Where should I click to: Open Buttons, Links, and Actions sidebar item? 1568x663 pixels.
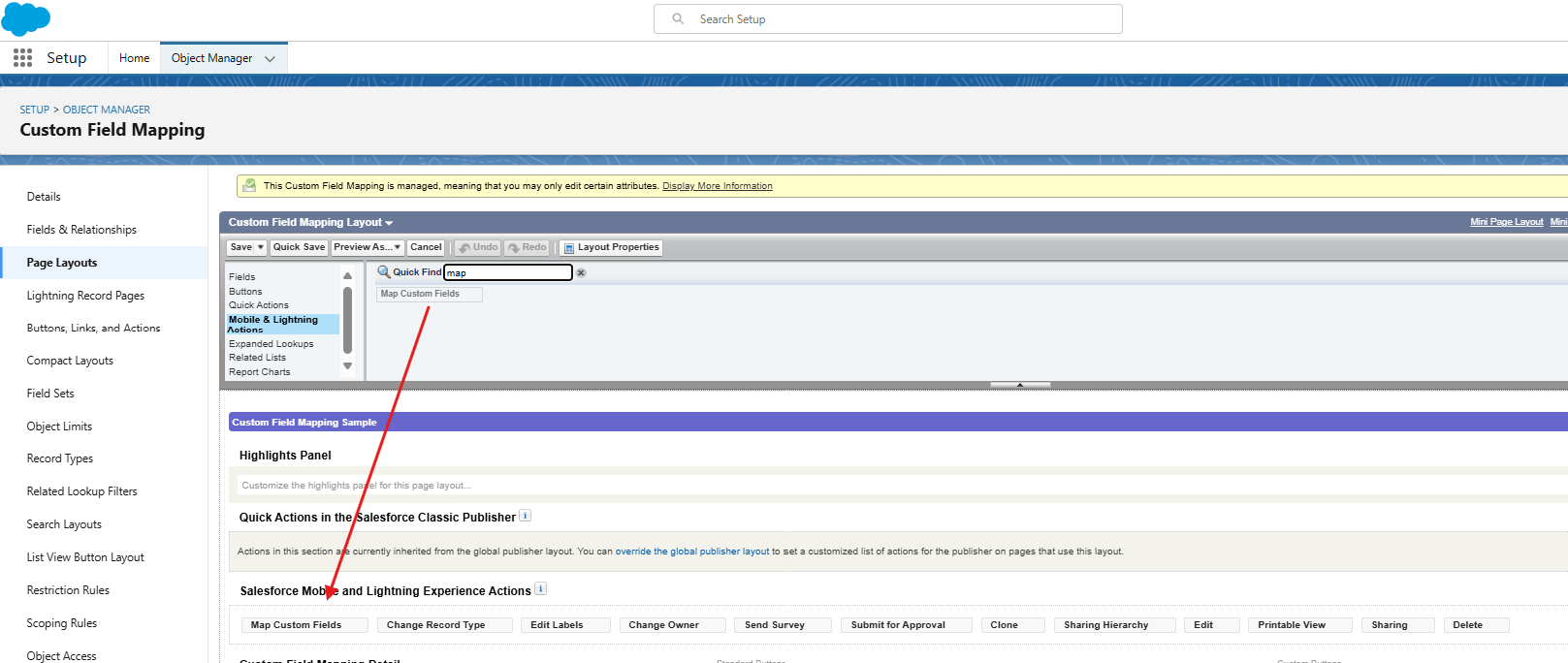[93, 328]
